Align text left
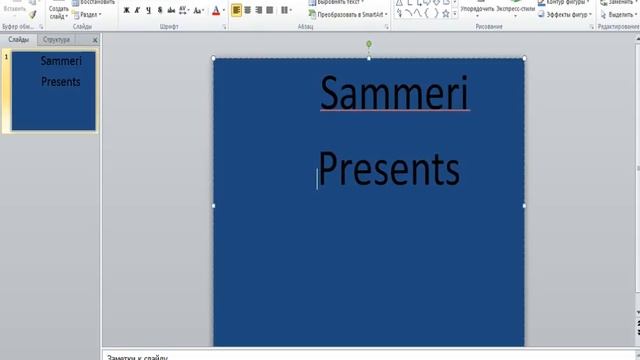Screen dimensions: 640x360 pyautogui.click(x=236, y=10)
